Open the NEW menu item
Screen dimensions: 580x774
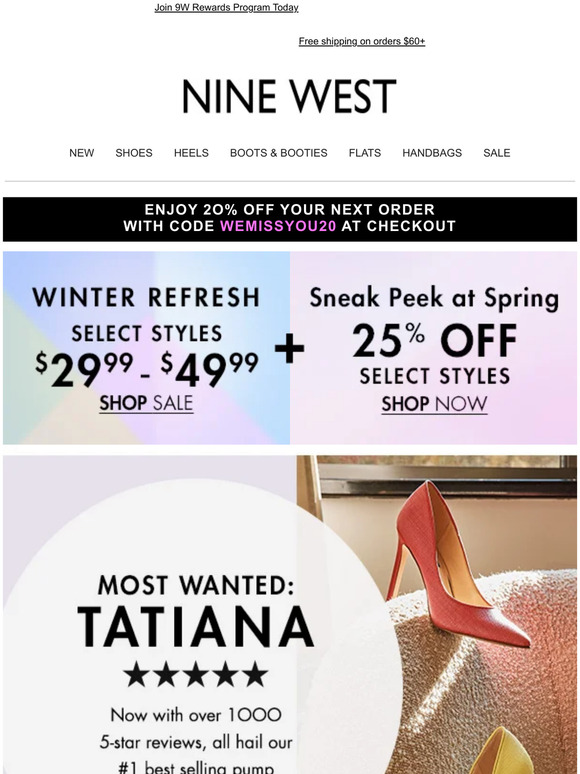point(81,153)
